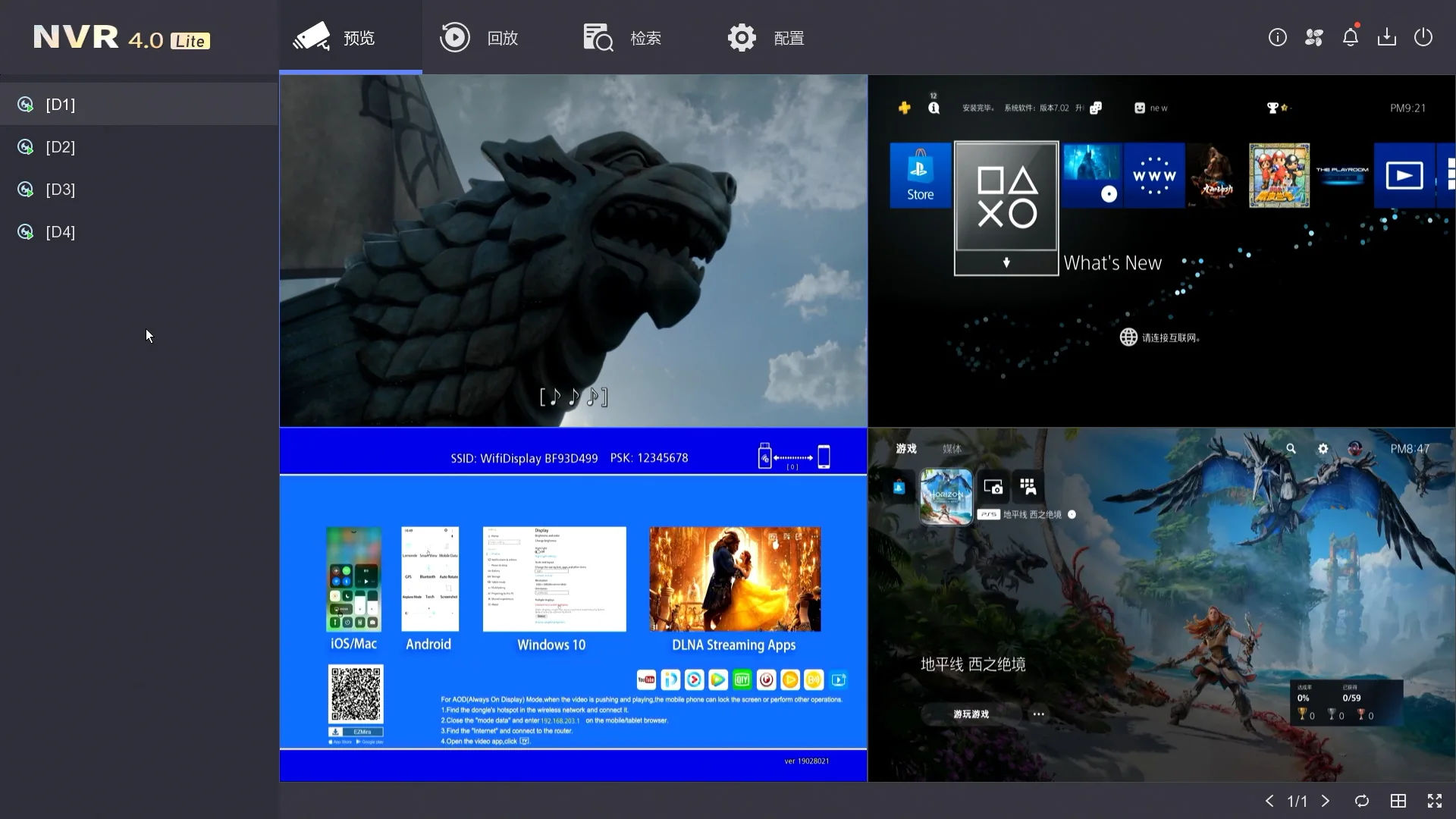Select the WifiDisplay SSID video pane
The image size is (1456, 819).
(x=573, y=604)
